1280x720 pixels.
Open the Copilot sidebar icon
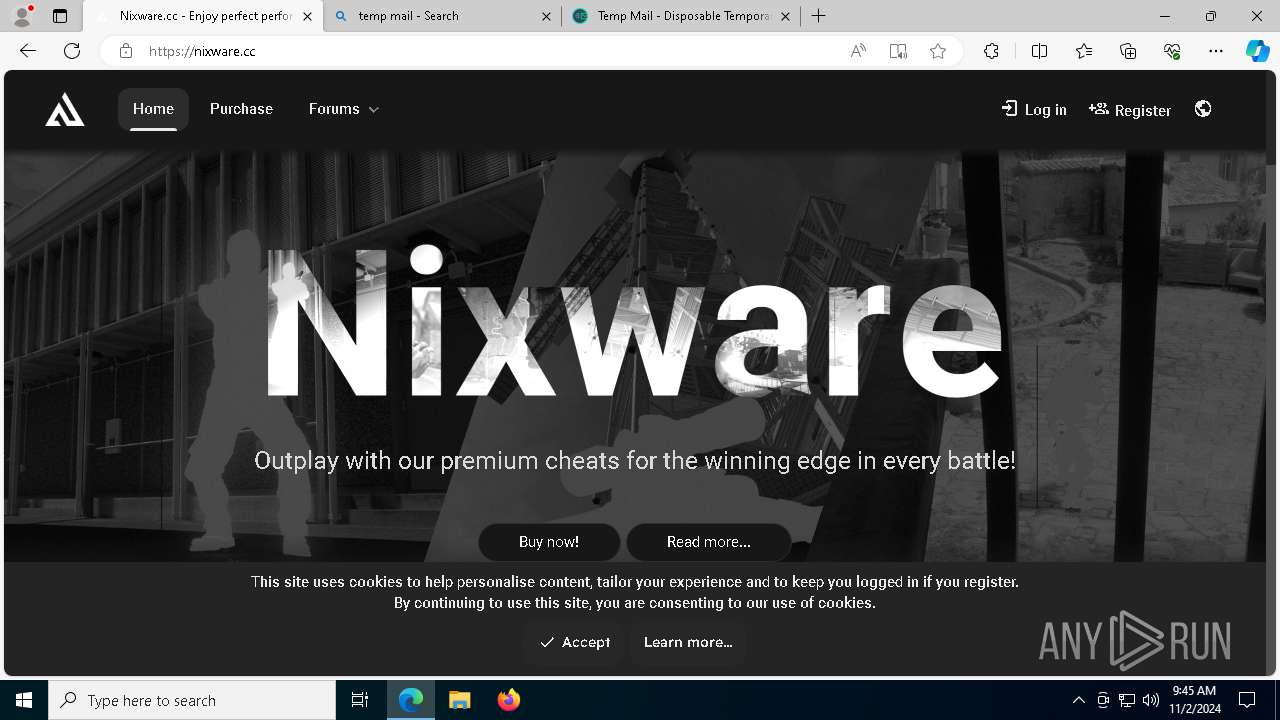tap(1258, 51)
